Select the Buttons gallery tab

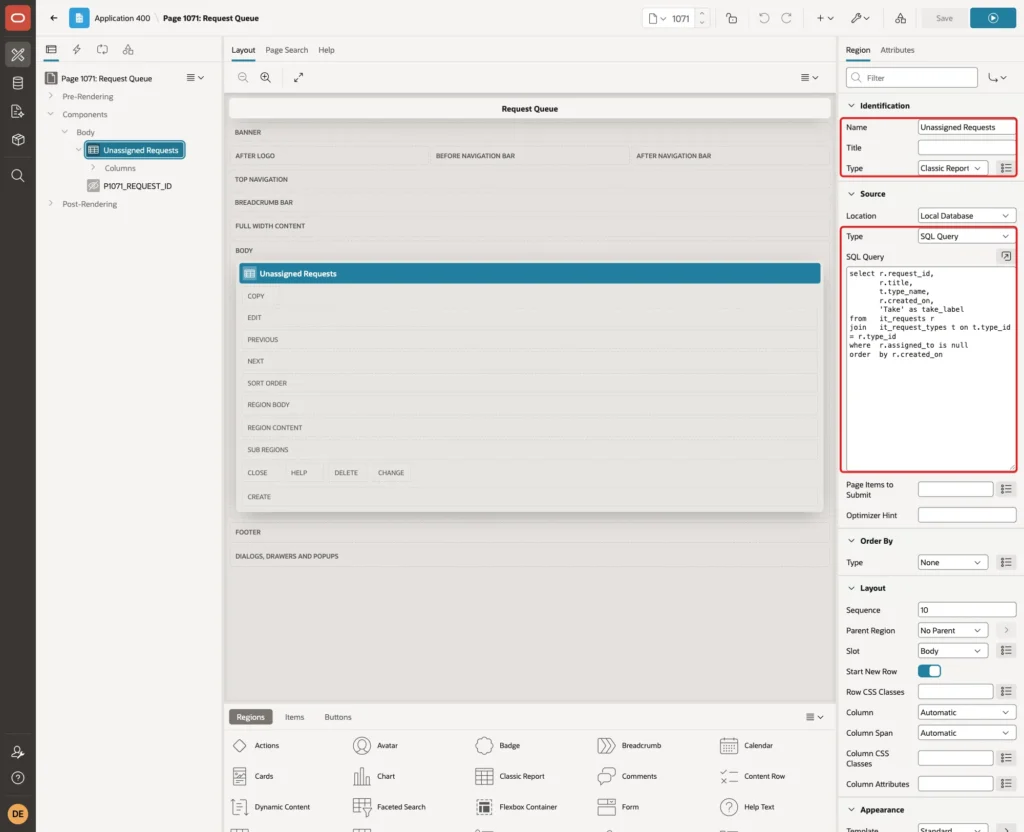338,716
